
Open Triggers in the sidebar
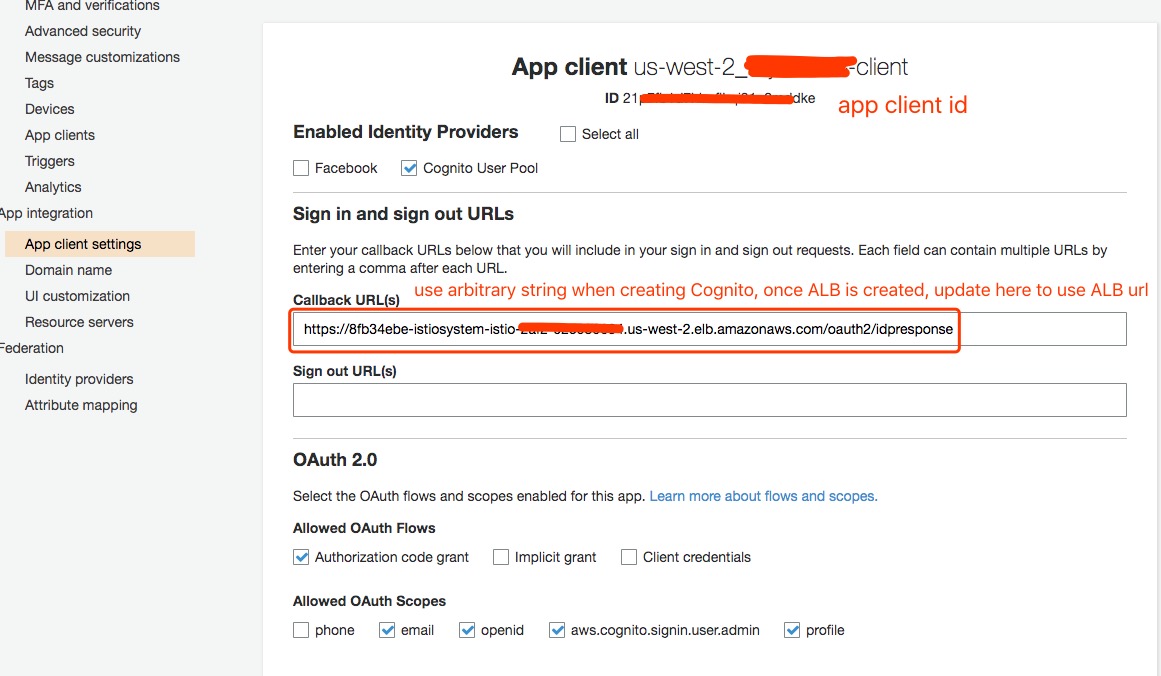click(50, 161)
